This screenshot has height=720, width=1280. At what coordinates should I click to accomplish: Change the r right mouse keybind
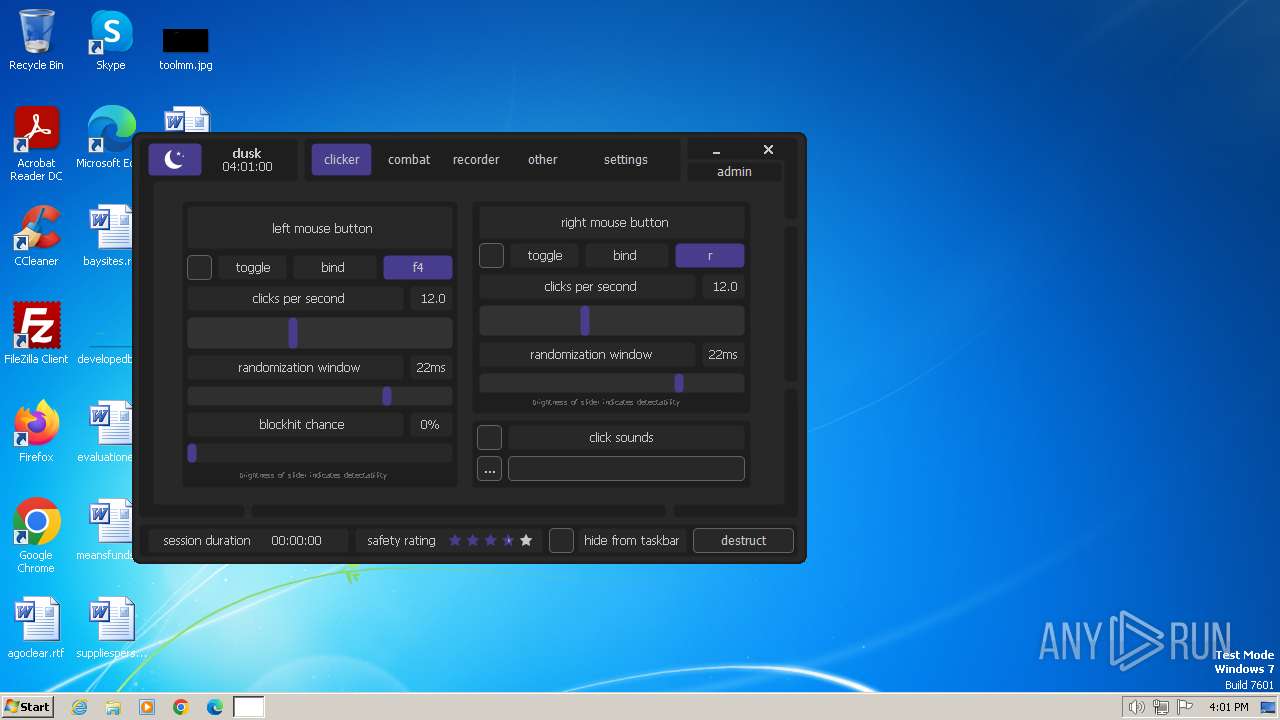pos(710,255)
